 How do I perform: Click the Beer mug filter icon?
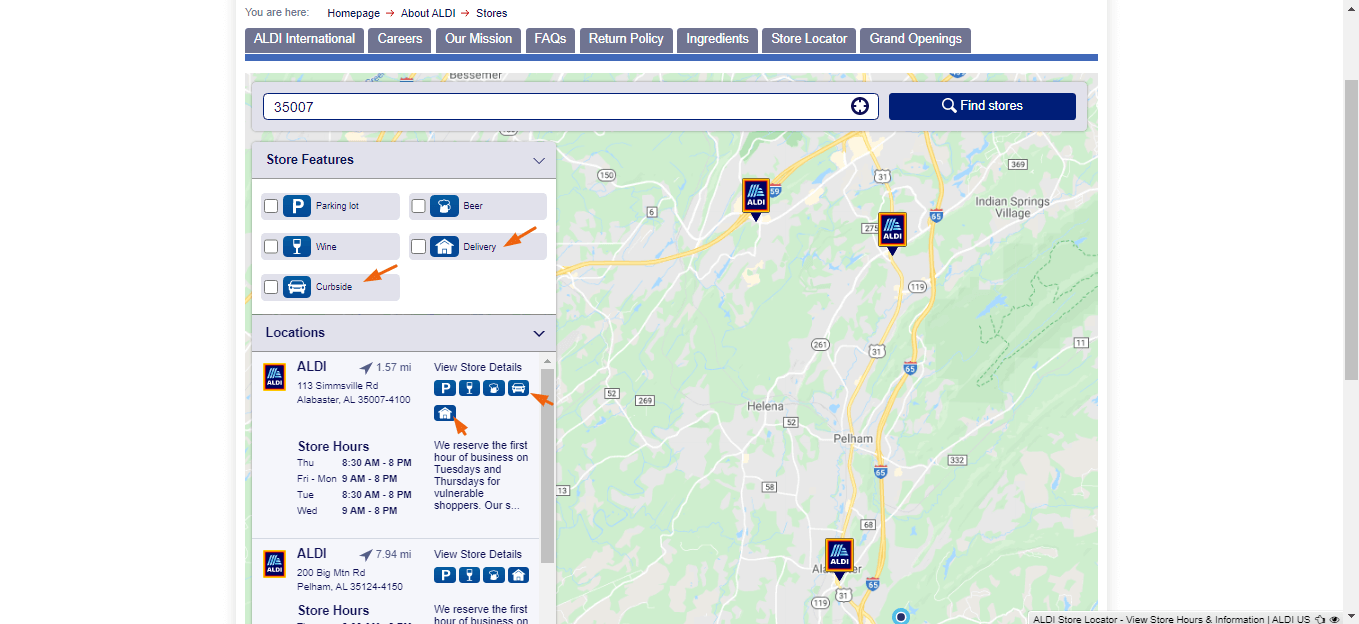(444, 206)
